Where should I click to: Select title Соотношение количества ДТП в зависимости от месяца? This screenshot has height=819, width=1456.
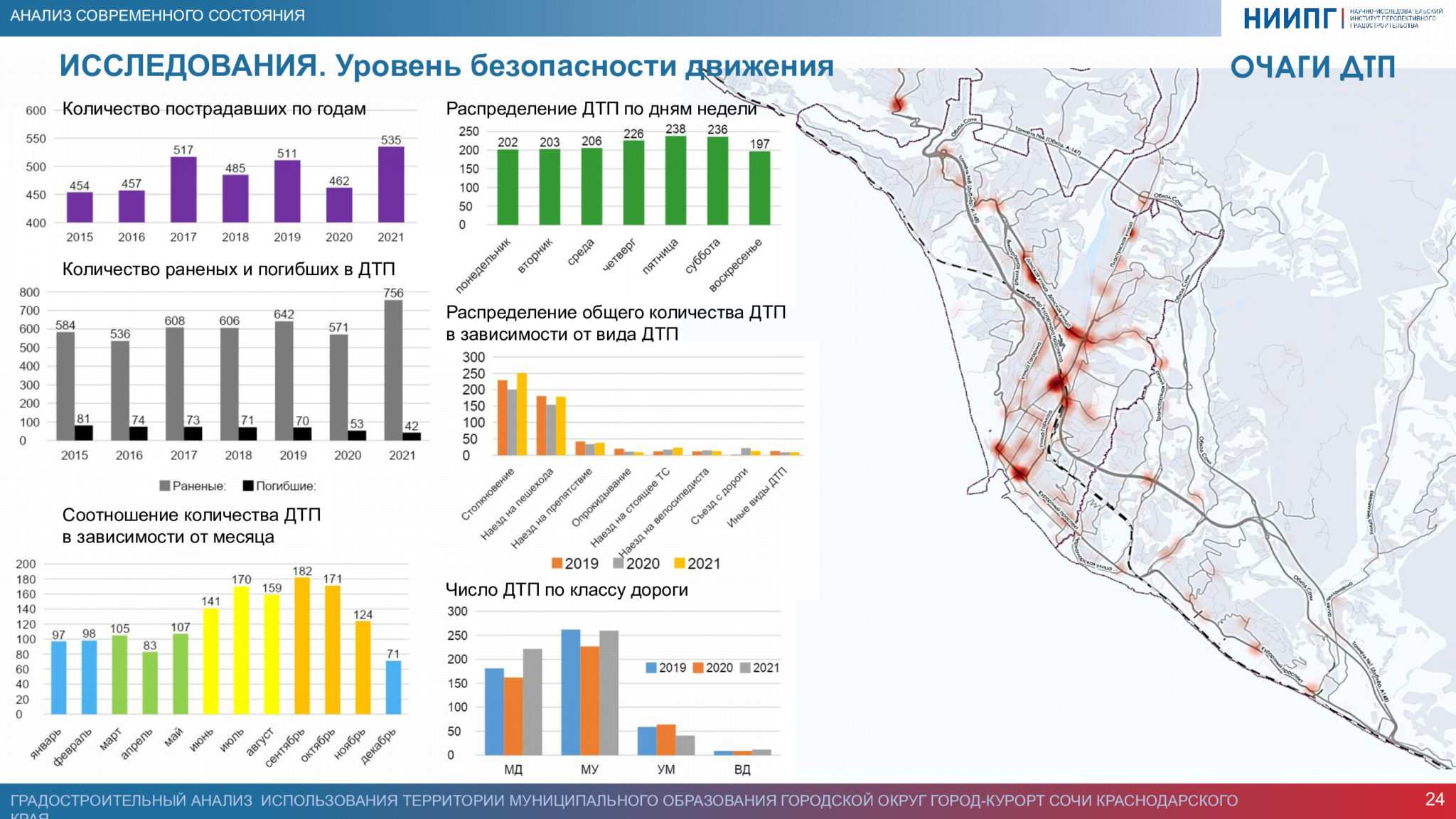click(x=191, y=525)
